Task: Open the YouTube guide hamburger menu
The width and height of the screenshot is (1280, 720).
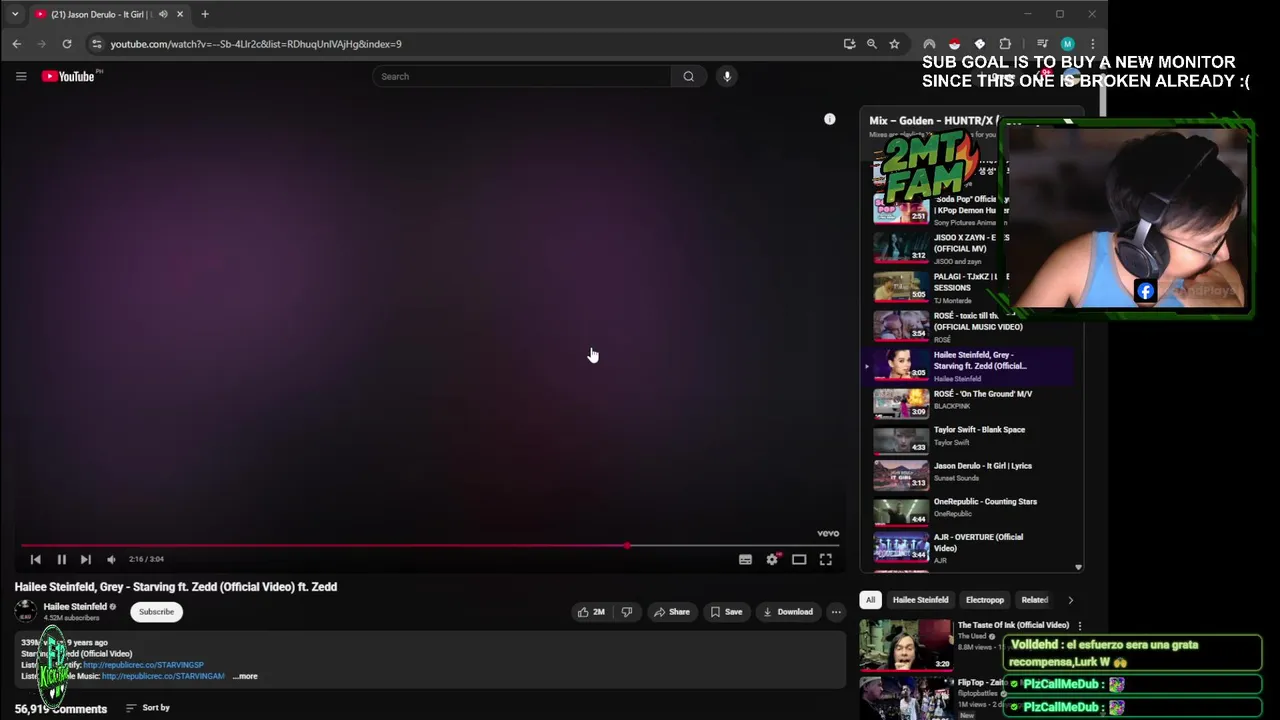Action: click(21, 76)
